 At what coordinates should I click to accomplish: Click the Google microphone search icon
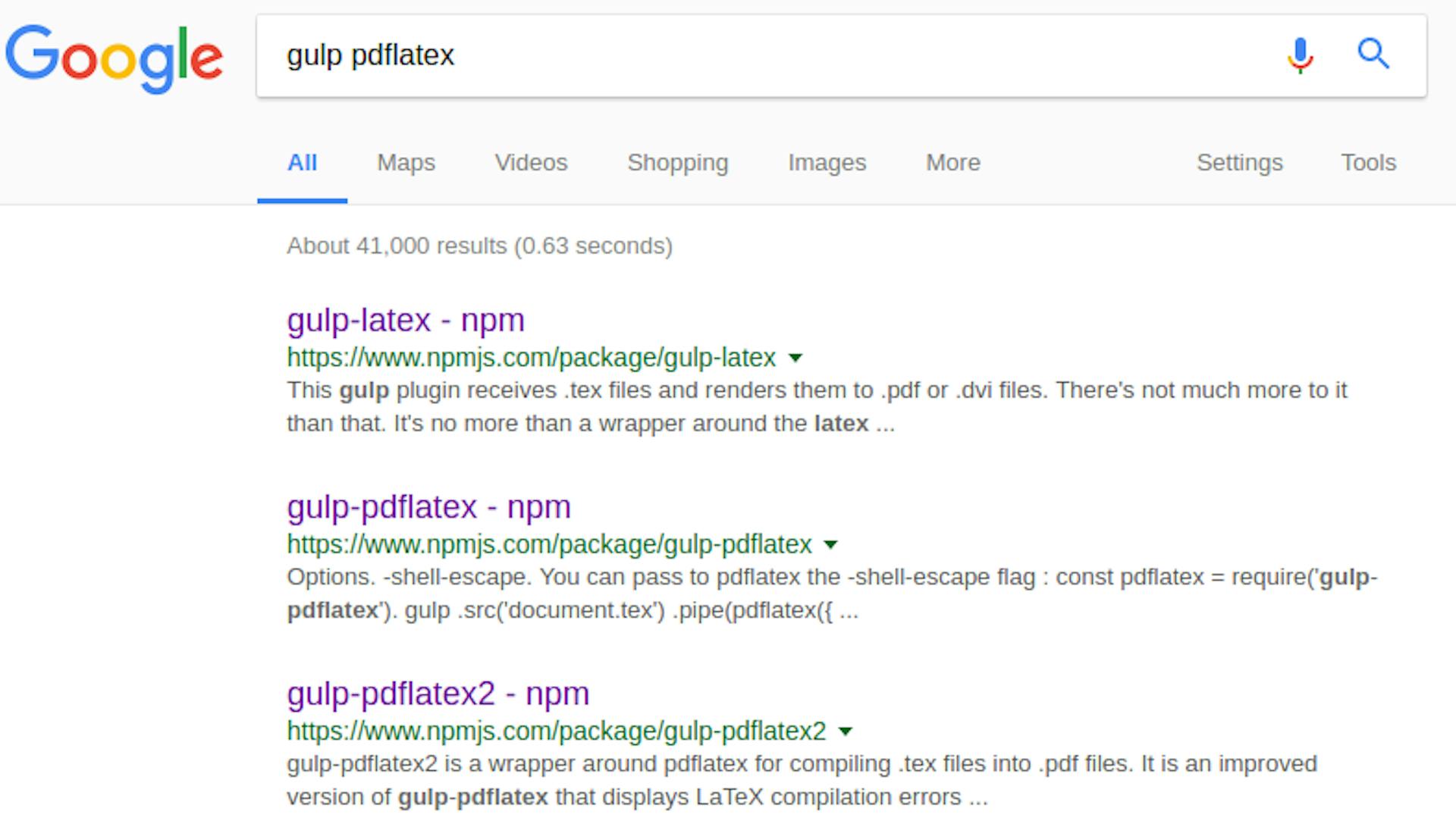click(1298, 54)
